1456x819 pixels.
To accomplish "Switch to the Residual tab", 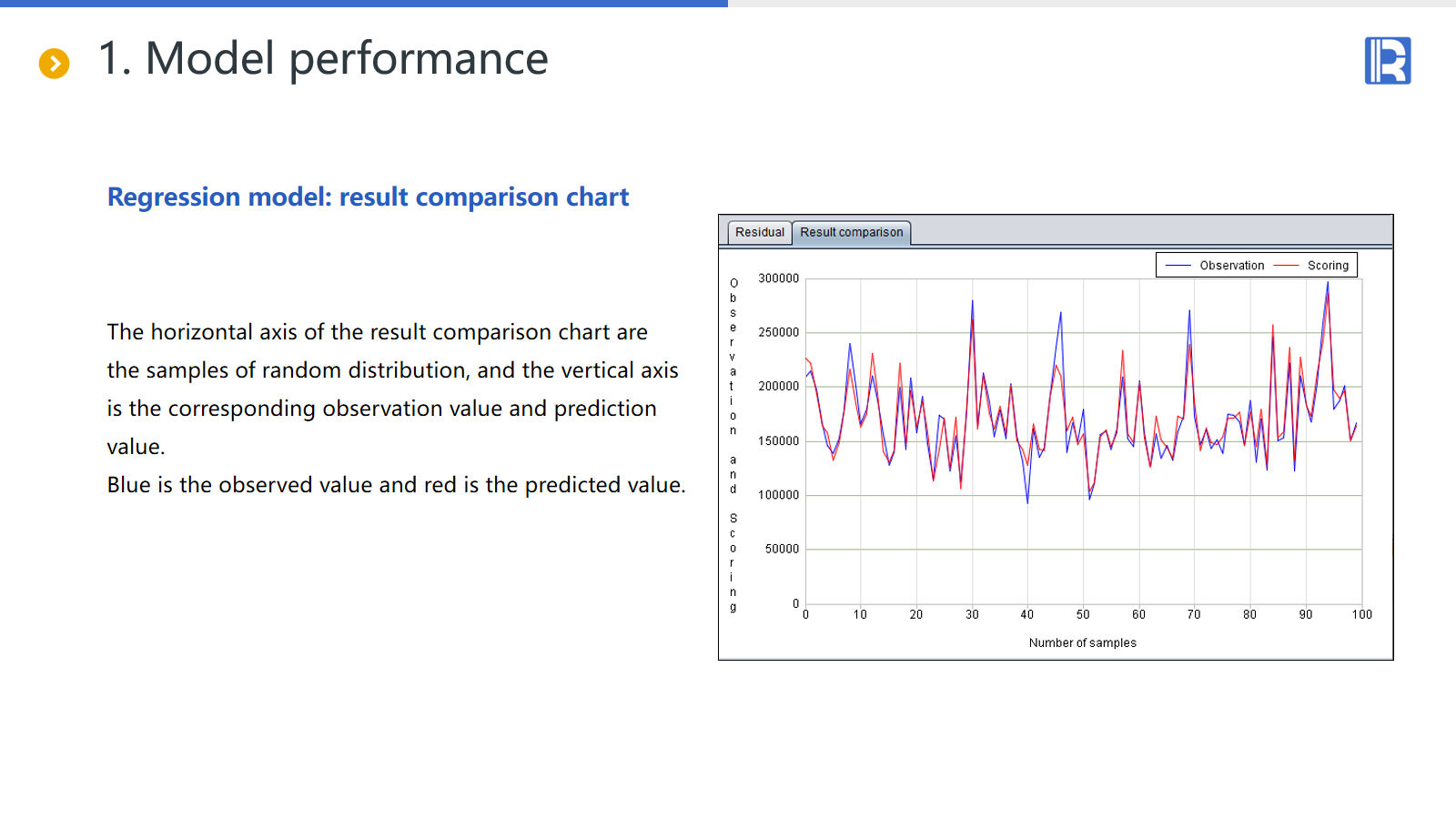I will tap(759, 232).
